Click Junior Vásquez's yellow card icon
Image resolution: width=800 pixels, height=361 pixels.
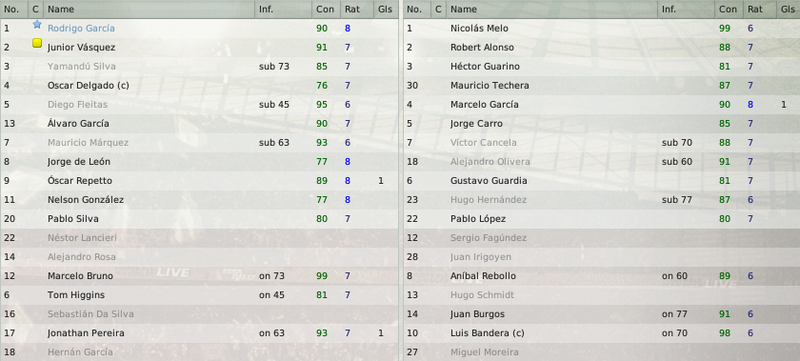(37, 44)
